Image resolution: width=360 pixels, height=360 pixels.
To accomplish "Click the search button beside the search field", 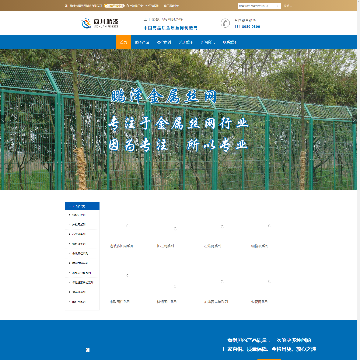I will (x=287, y=6).
